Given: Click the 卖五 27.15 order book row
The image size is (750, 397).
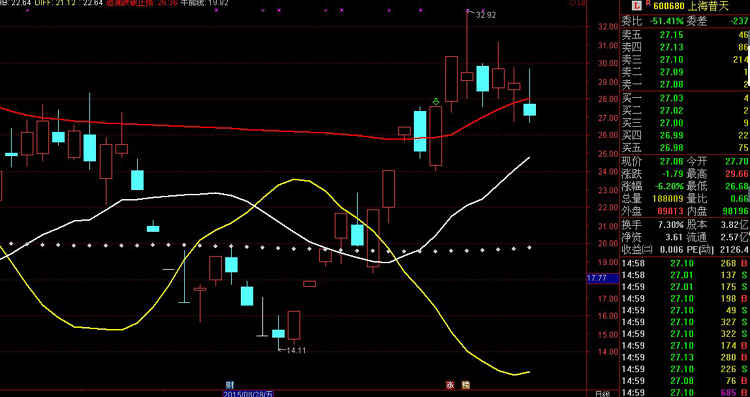Looking at the screenshot, I should tap(685, 35).
